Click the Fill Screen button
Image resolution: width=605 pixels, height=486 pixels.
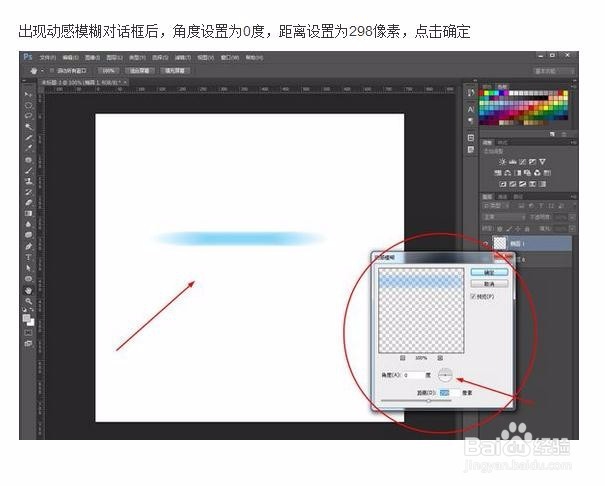pos(175,71)
